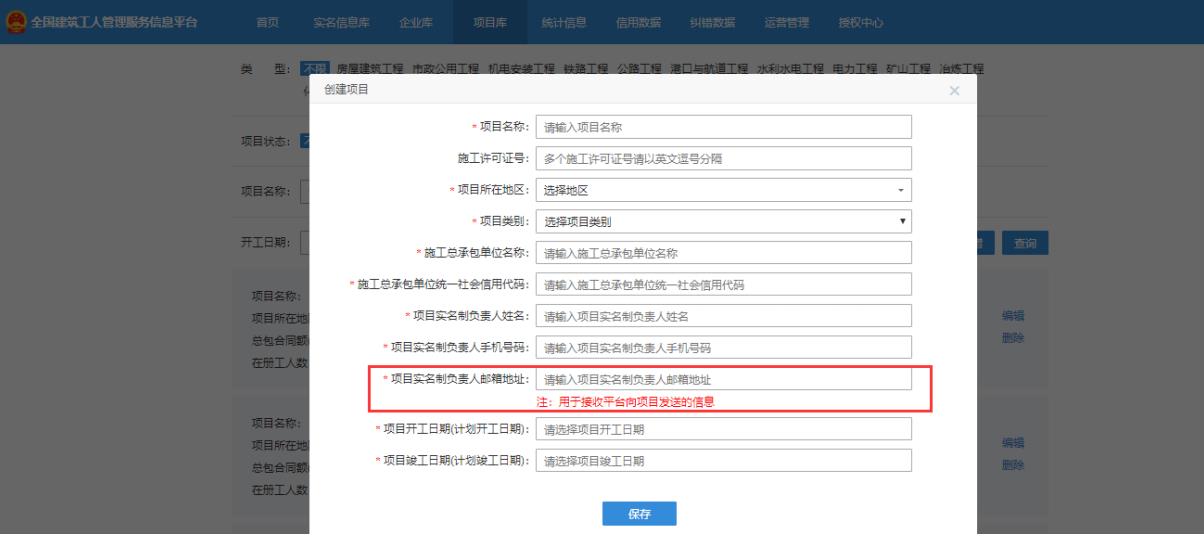Focus the 项目名称 input in the dialog
Image resolution: width=1204 pixels, height=536 pixels.
[724, 127]
